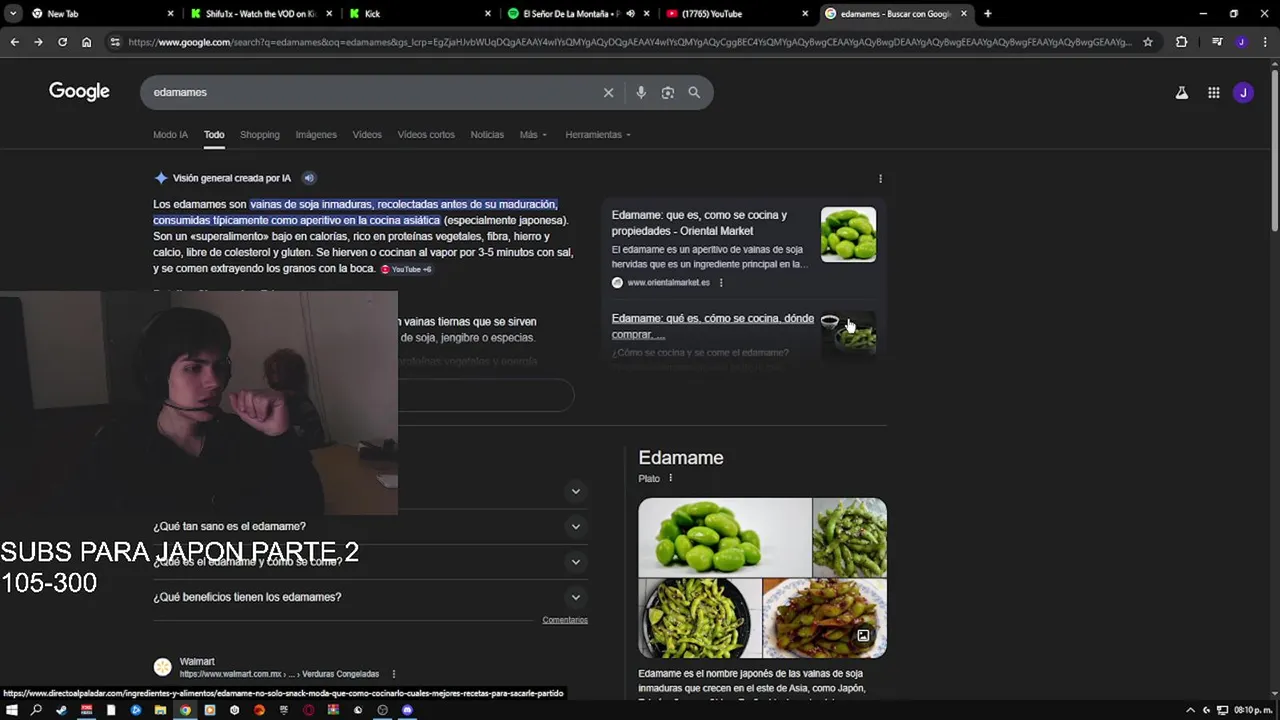Switch to the YouTube browser tab

(736, 13)
